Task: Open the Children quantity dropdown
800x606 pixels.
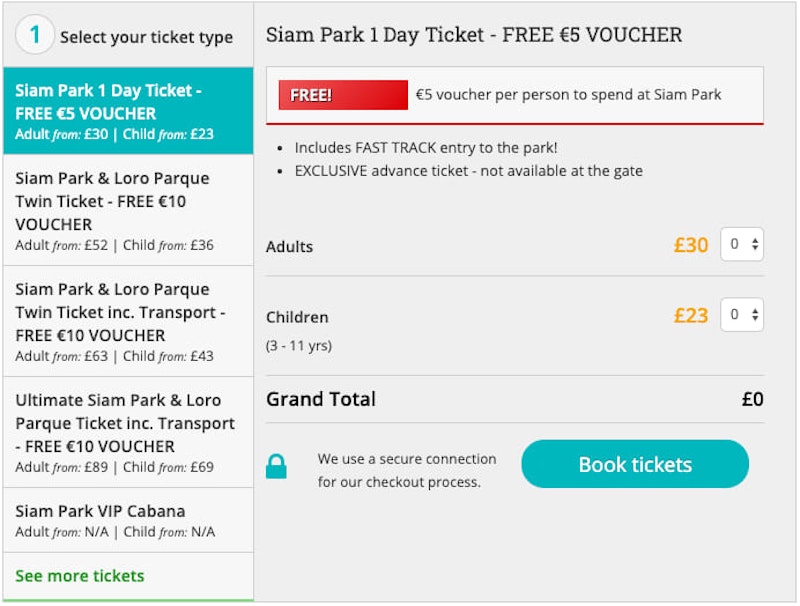Action: [742, 314]
